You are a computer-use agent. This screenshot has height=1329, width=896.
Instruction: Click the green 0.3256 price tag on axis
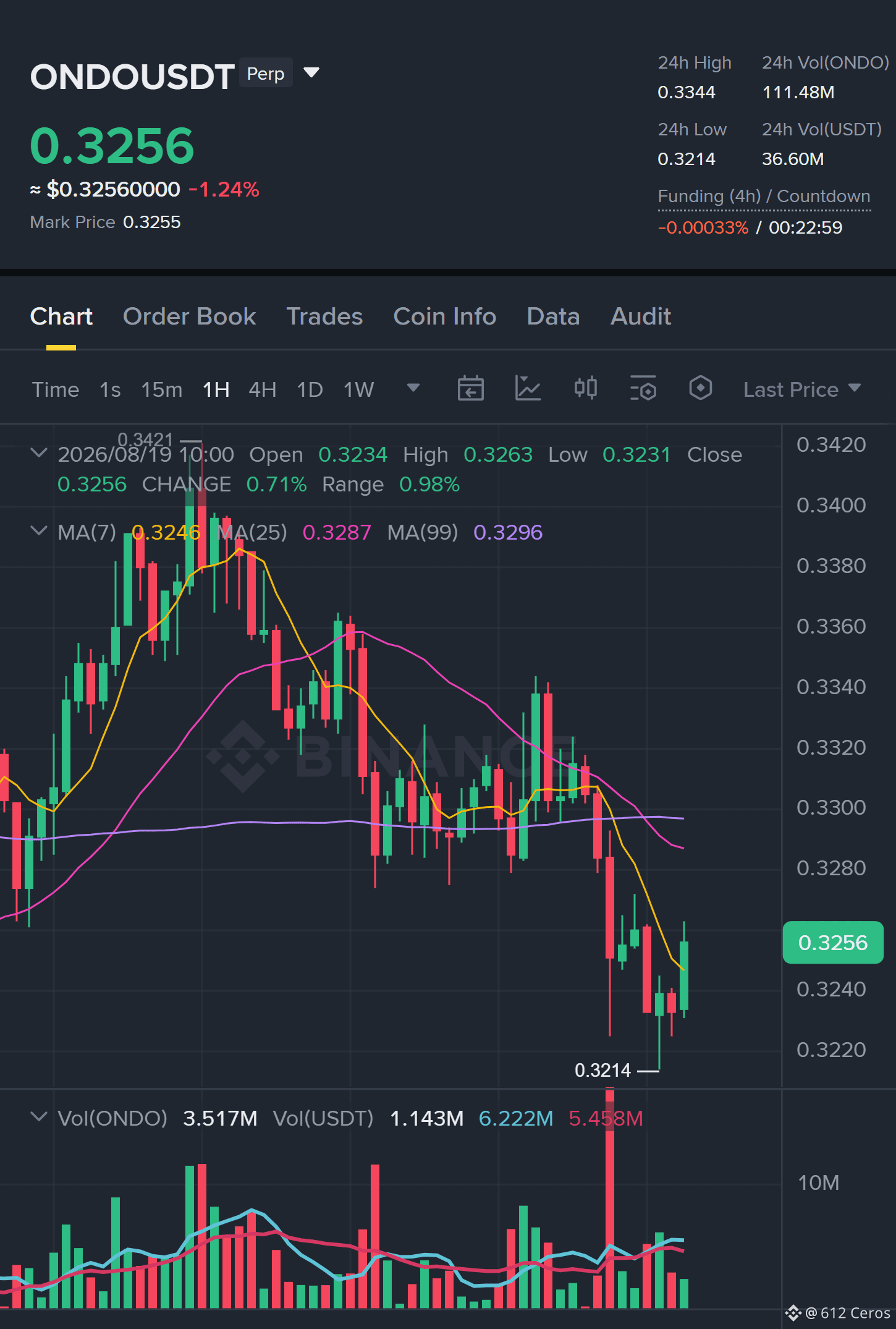tap(833, 943)
